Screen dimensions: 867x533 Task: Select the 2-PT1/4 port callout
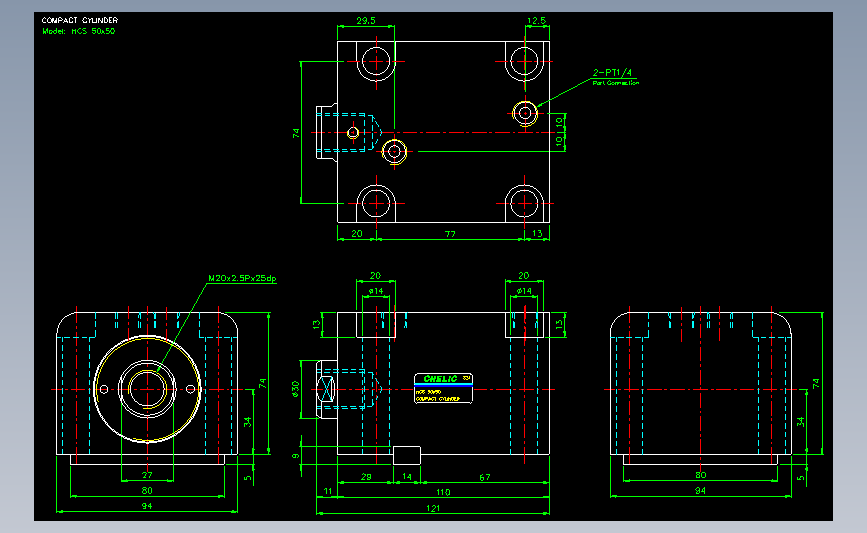point(612,72)
